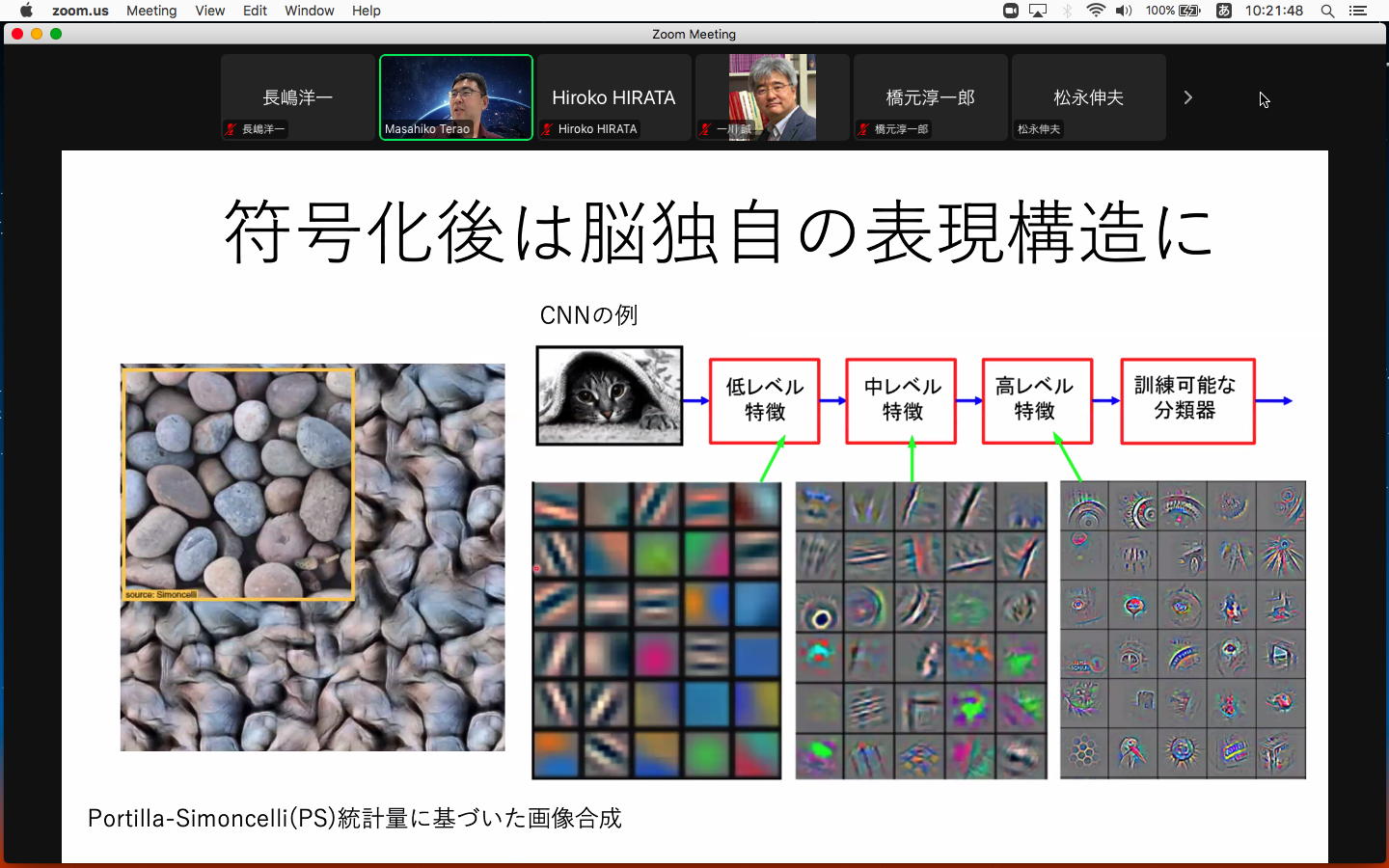
Task: Click the slide title 符号化後は脳独自の表現構造に
Action: 719,231
